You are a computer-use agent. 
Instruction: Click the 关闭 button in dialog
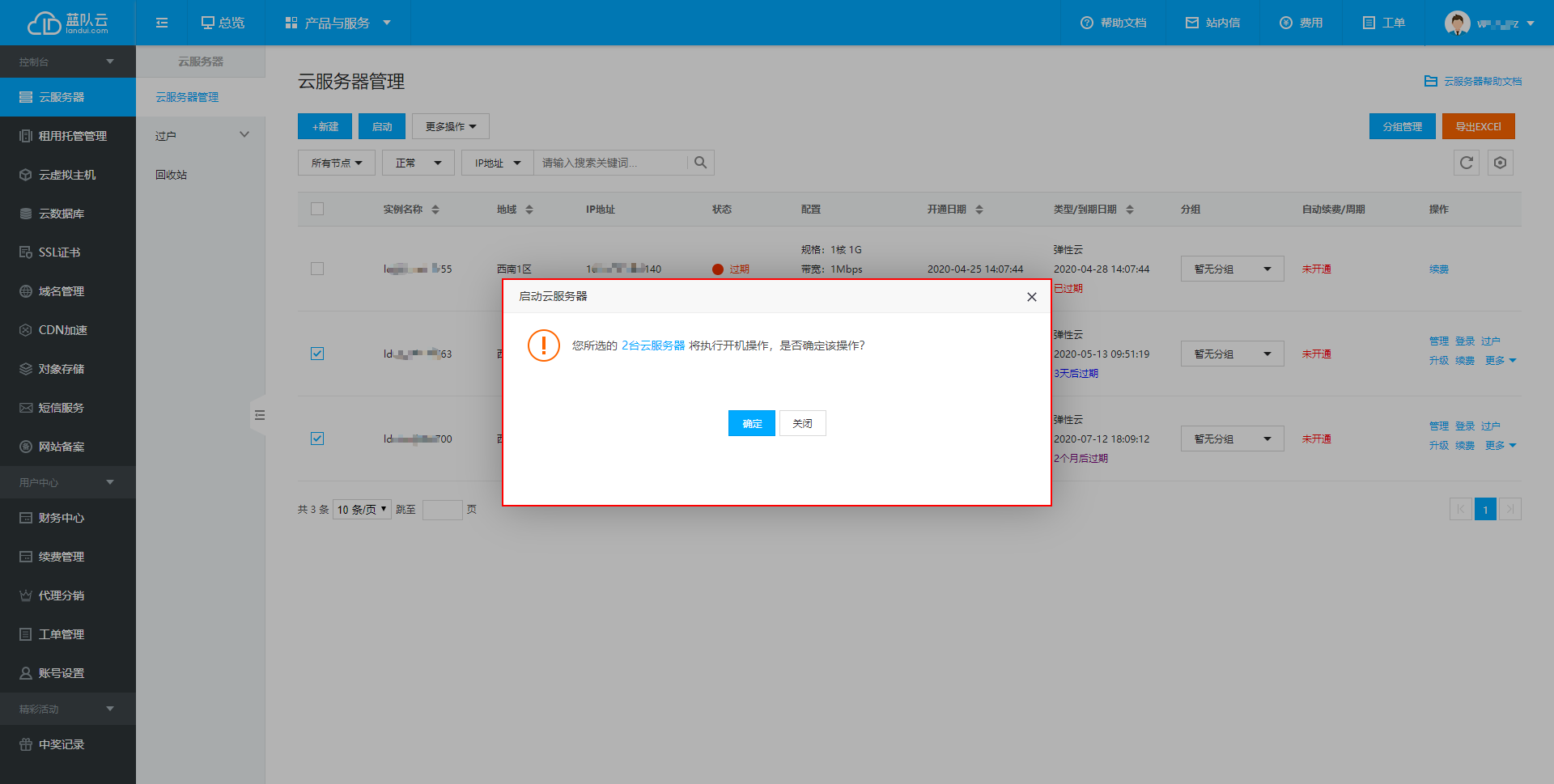[x=802, y=423]
